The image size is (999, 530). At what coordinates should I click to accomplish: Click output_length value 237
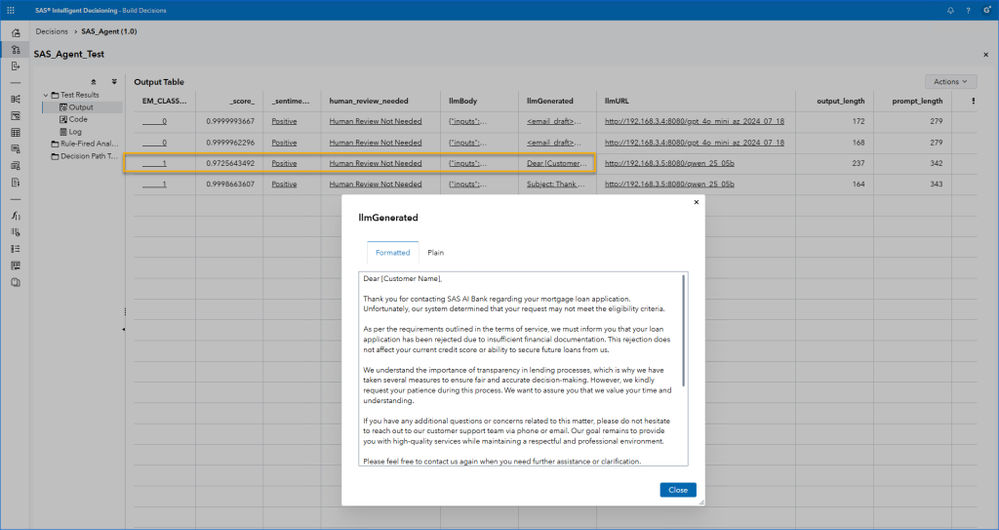pyautogui.click(x=858, y=163)
